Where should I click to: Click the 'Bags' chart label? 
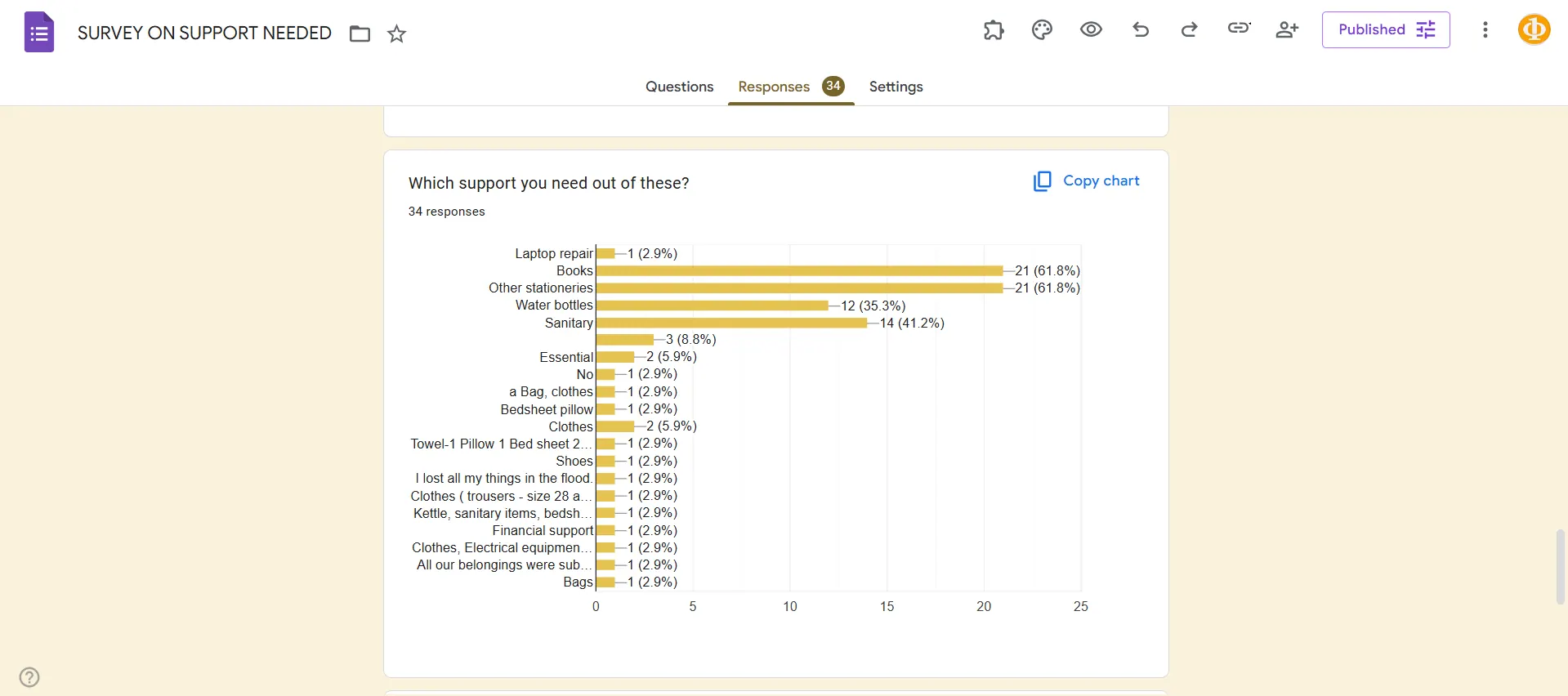pyautogui.click(x=578, y=582)
